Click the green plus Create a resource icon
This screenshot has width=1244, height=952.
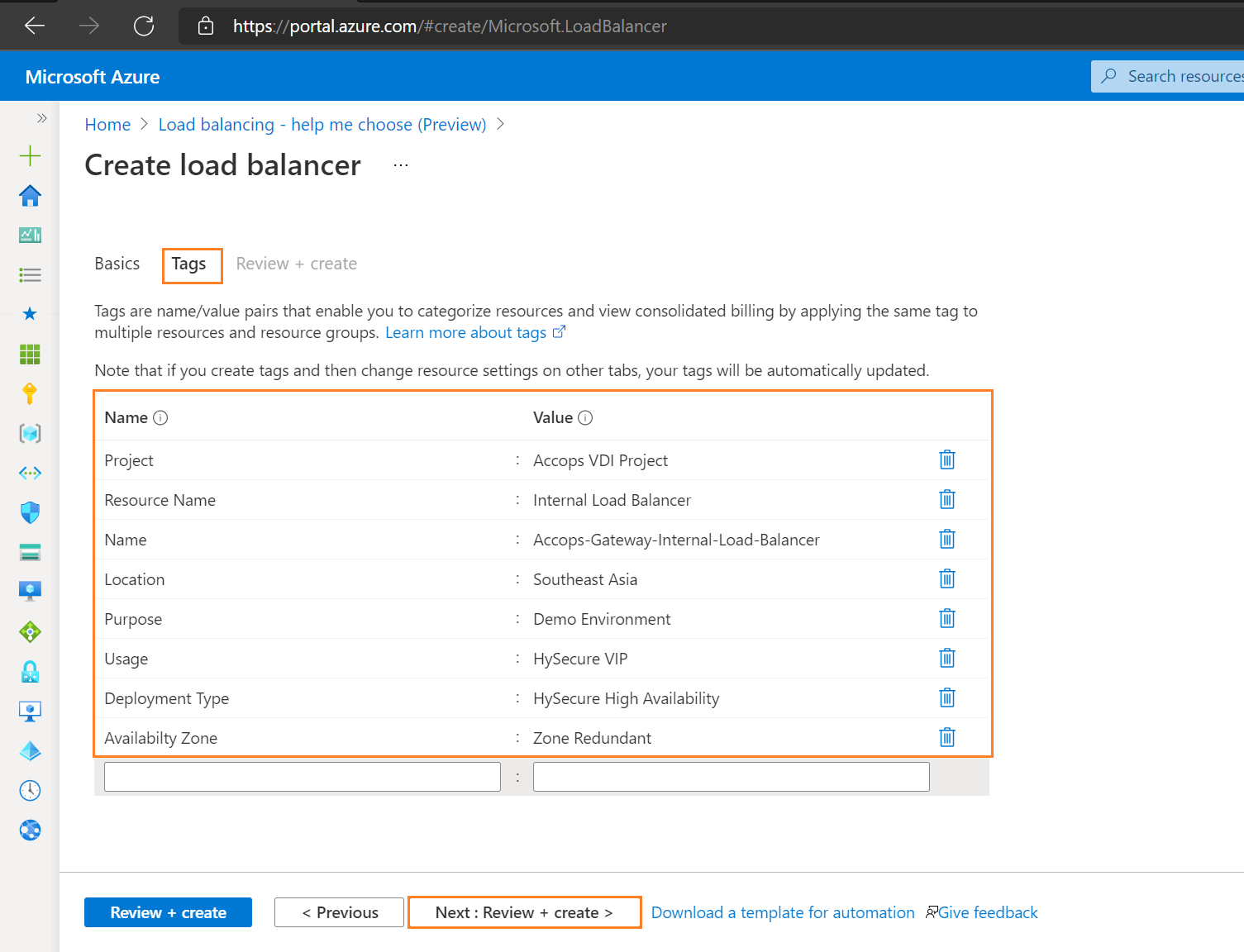30,156
